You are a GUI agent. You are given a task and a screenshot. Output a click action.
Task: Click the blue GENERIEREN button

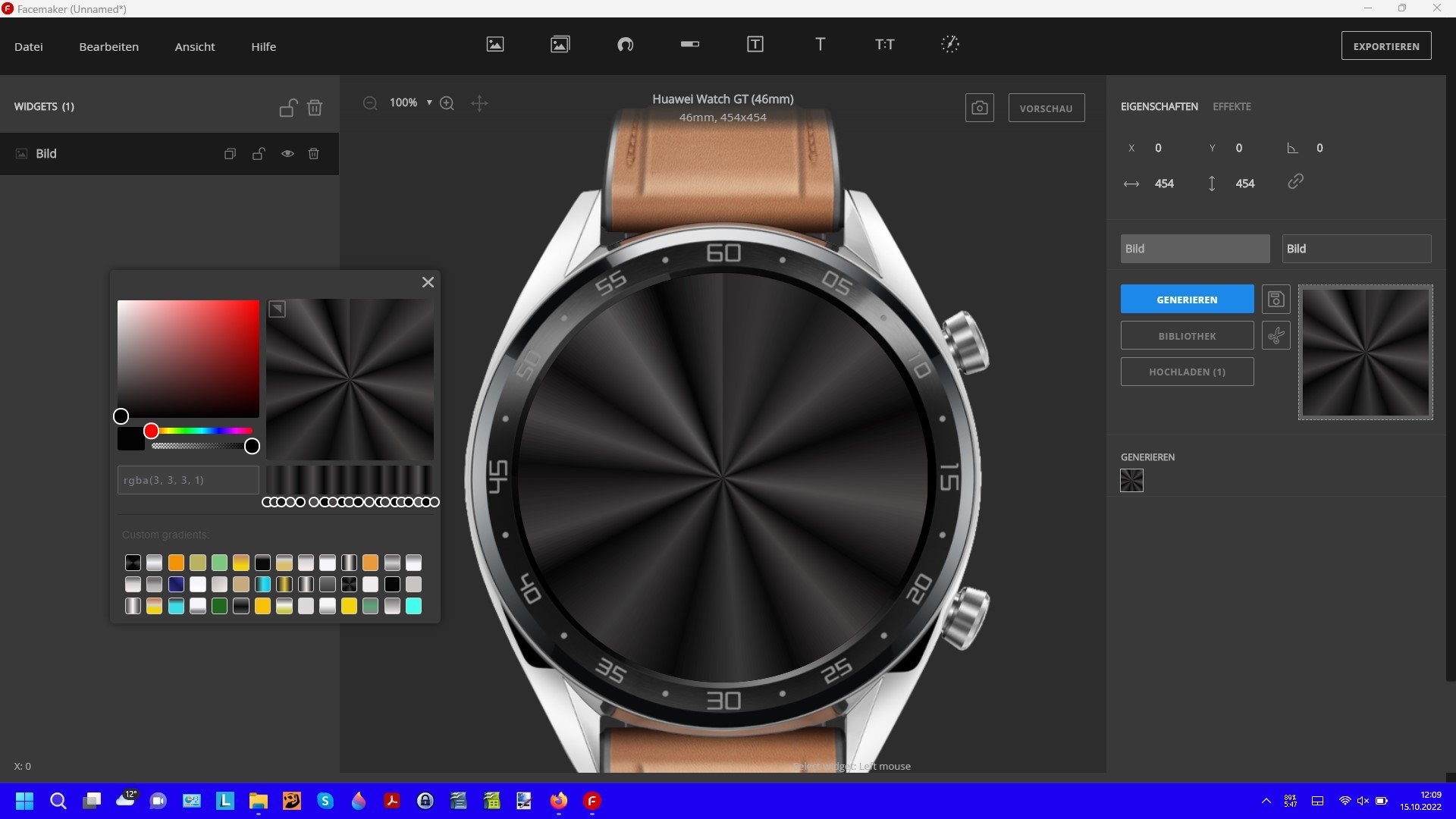[x=1187, y=300]
